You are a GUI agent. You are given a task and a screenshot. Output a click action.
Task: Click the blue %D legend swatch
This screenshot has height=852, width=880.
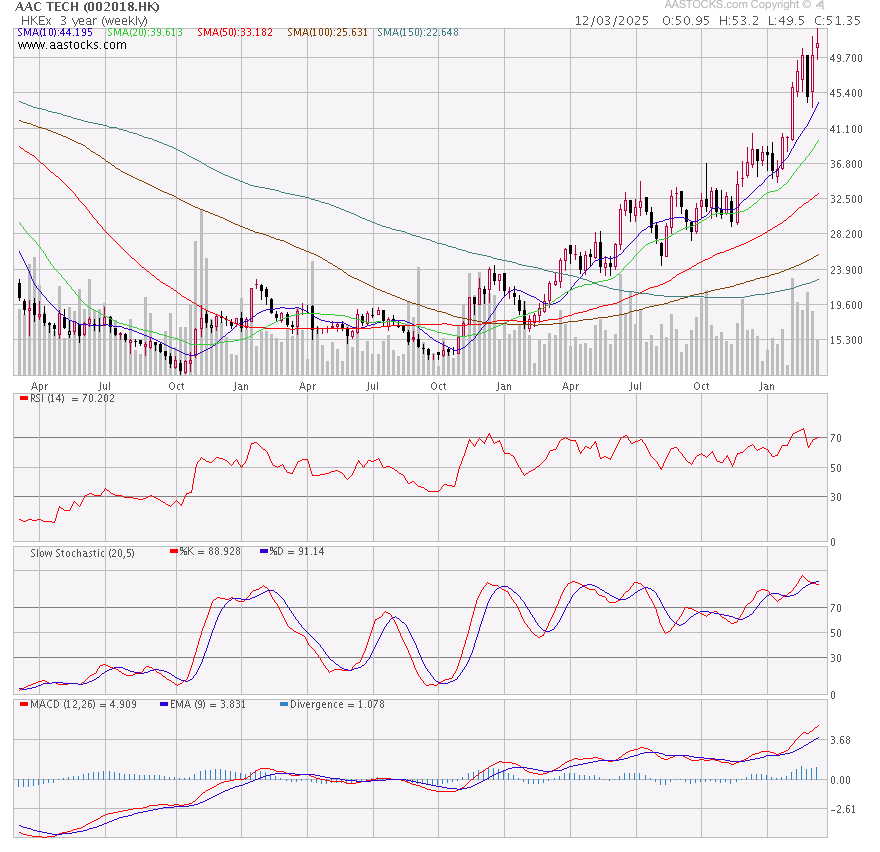(263, 551)
